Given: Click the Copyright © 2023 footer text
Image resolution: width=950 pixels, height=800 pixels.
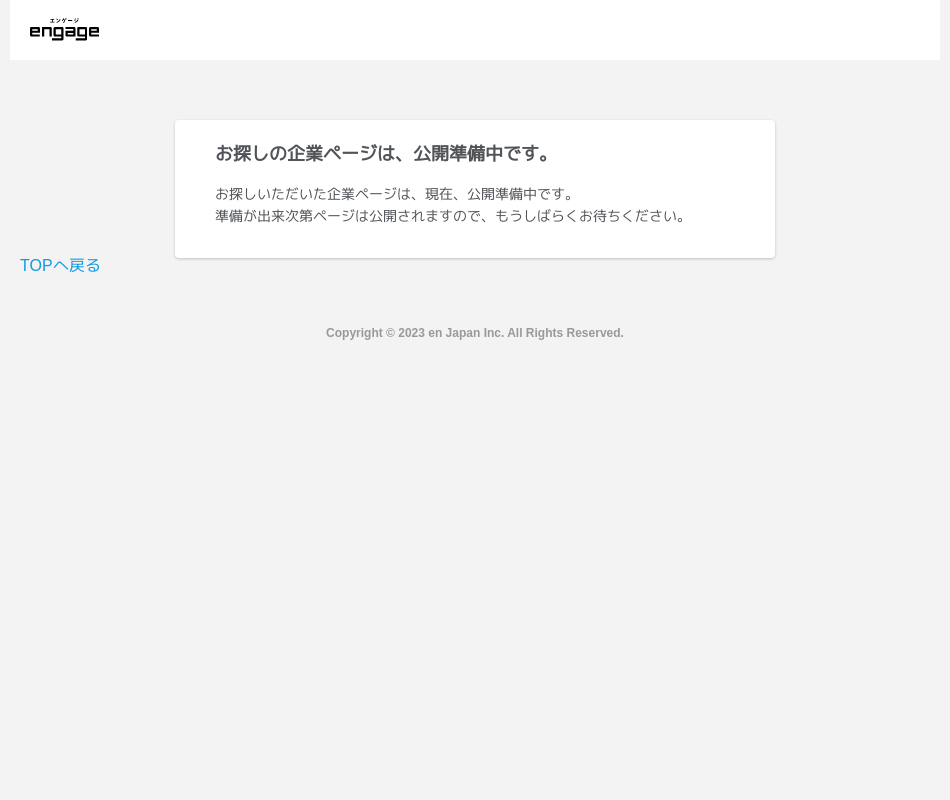Looking at the screenshot, I should point(474,333).
